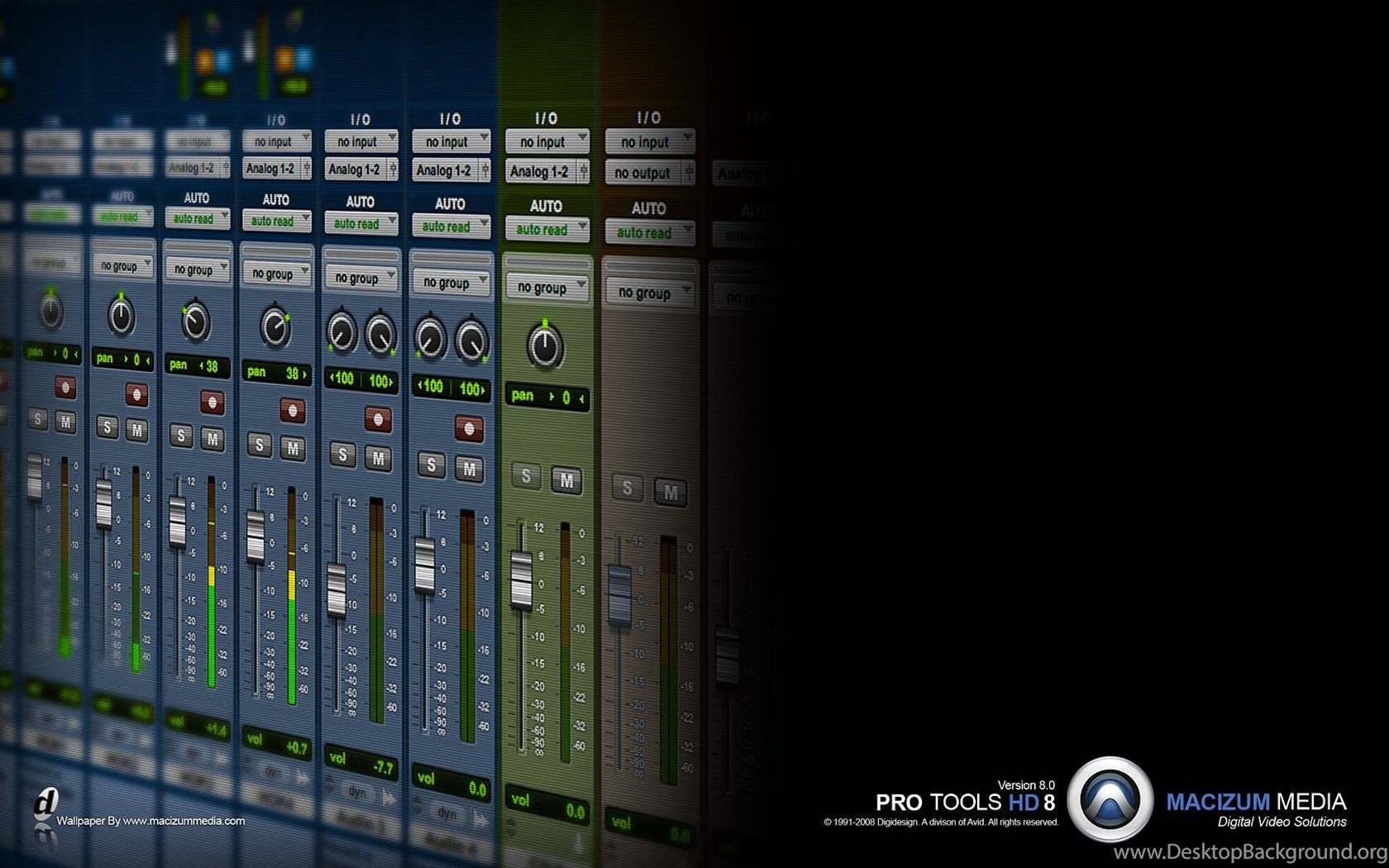Viewport: 1389px width, 868px height.
Task: Record-enable the vol +0.7 channel
Action: [x=293, y=410]
